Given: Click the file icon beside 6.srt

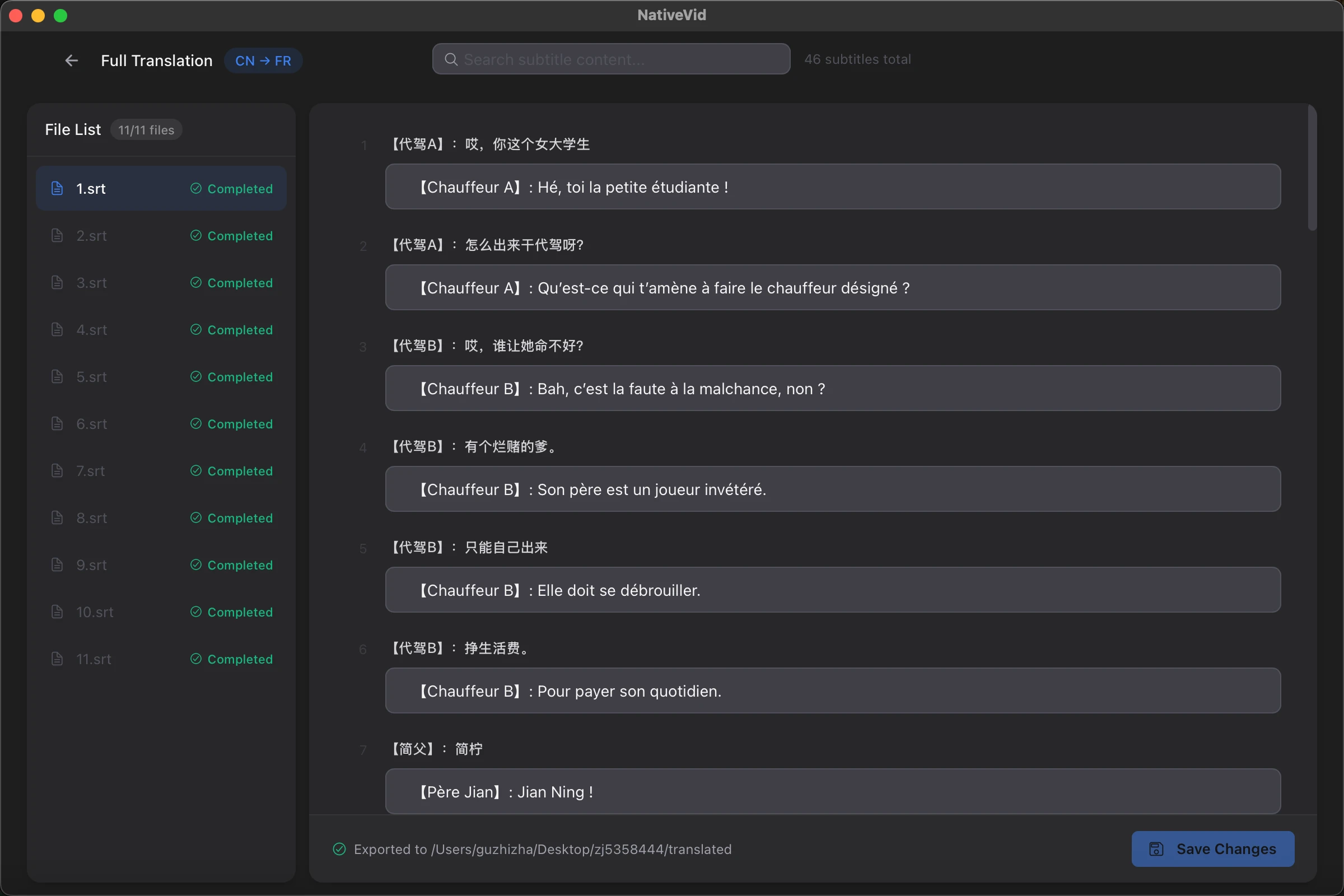Looking at the screenshot, I should pyautogui.click(x=57, y=423).
